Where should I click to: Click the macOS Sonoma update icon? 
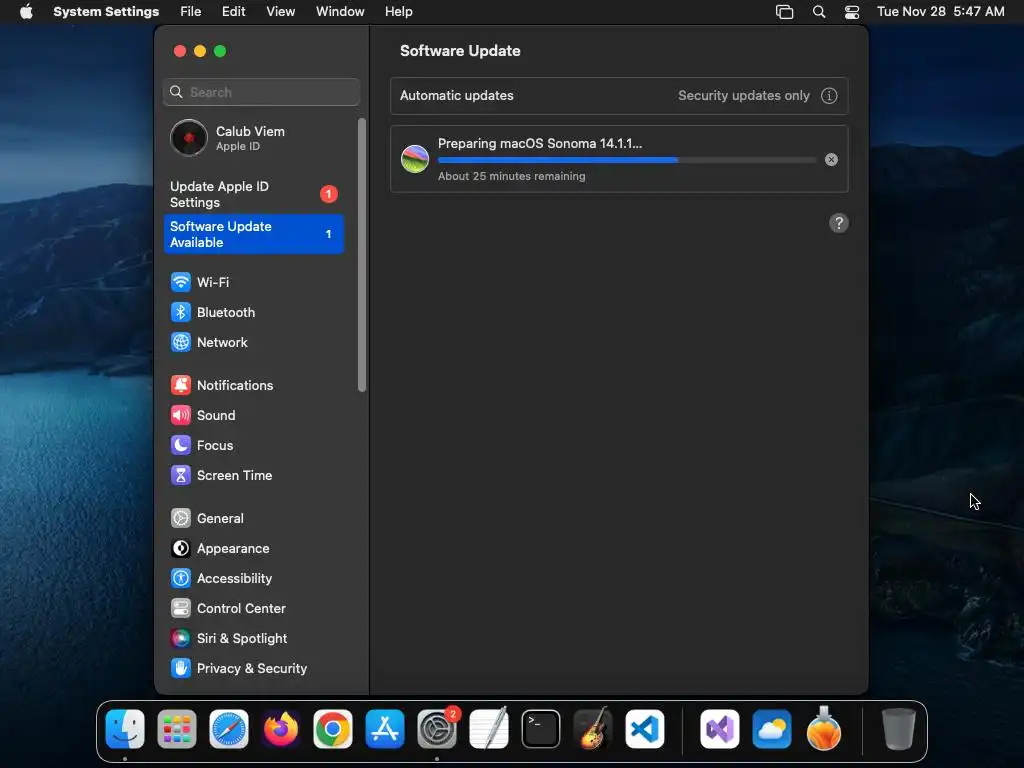click(415, 159)
